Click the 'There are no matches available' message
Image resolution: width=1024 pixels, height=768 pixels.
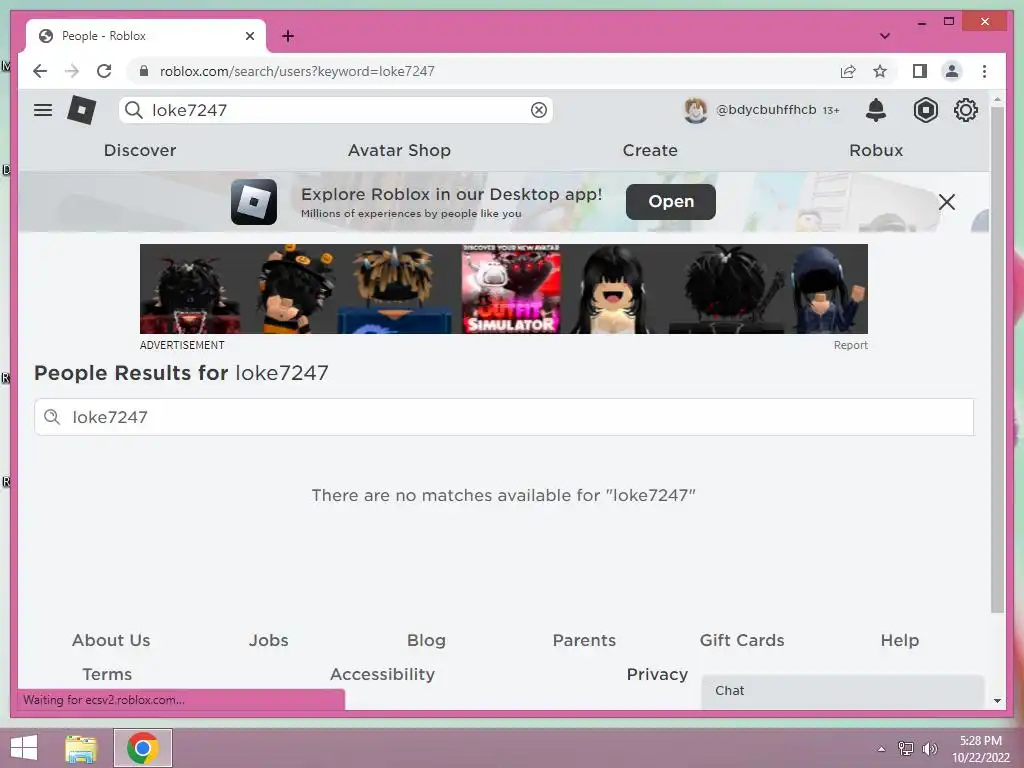click(504, 495)
